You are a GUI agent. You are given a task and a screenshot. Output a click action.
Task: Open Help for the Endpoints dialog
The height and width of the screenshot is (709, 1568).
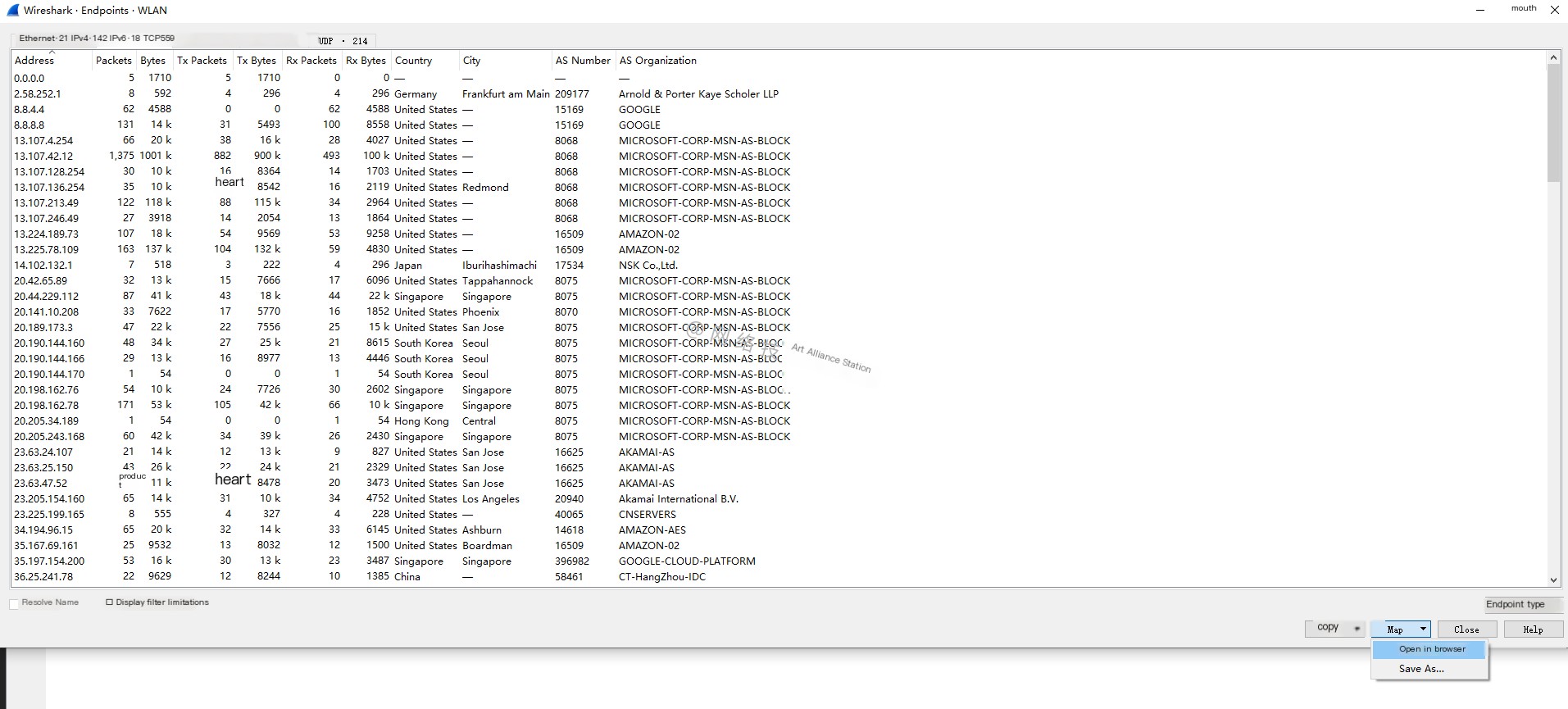coord(1533,629)
